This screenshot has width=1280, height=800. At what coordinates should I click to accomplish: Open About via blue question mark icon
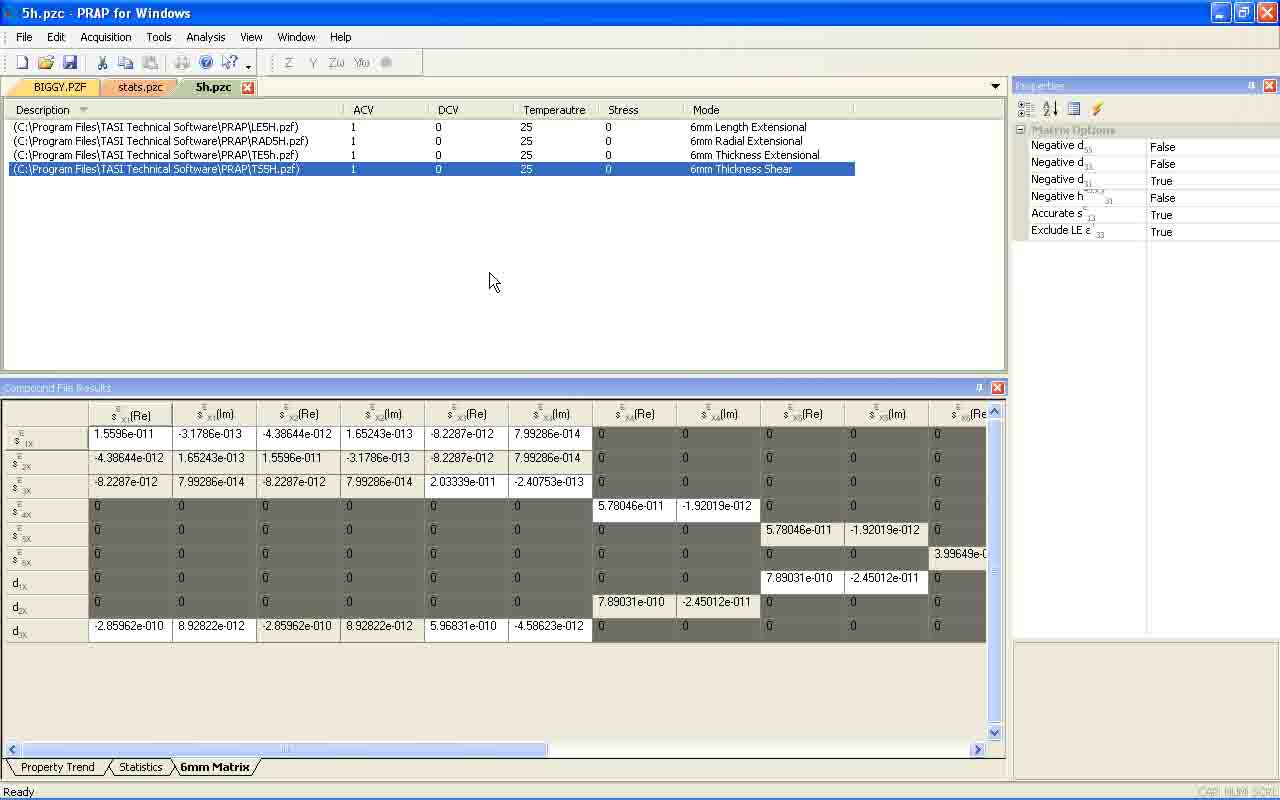[205, 63]
